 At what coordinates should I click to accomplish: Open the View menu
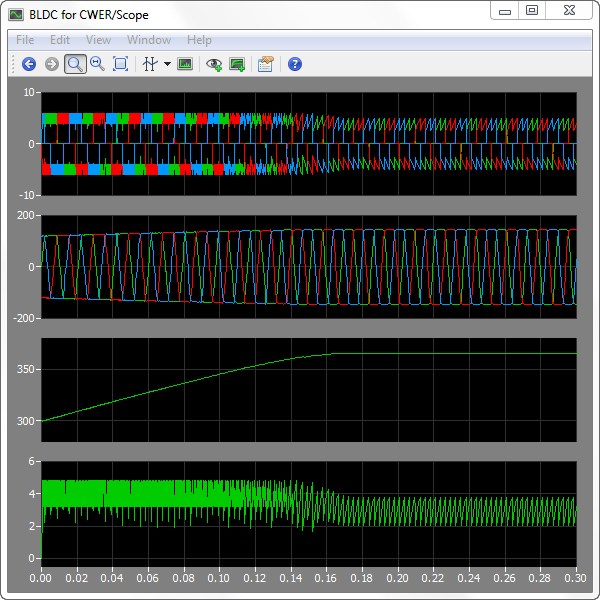pos(98,40)
